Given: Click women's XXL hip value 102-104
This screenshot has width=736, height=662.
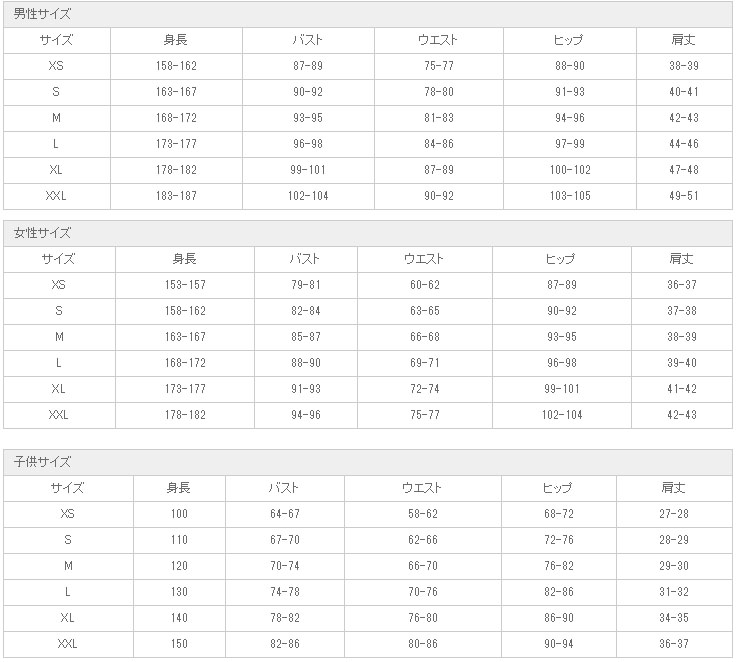Looking at the screenshot, I should coord(561,415).
